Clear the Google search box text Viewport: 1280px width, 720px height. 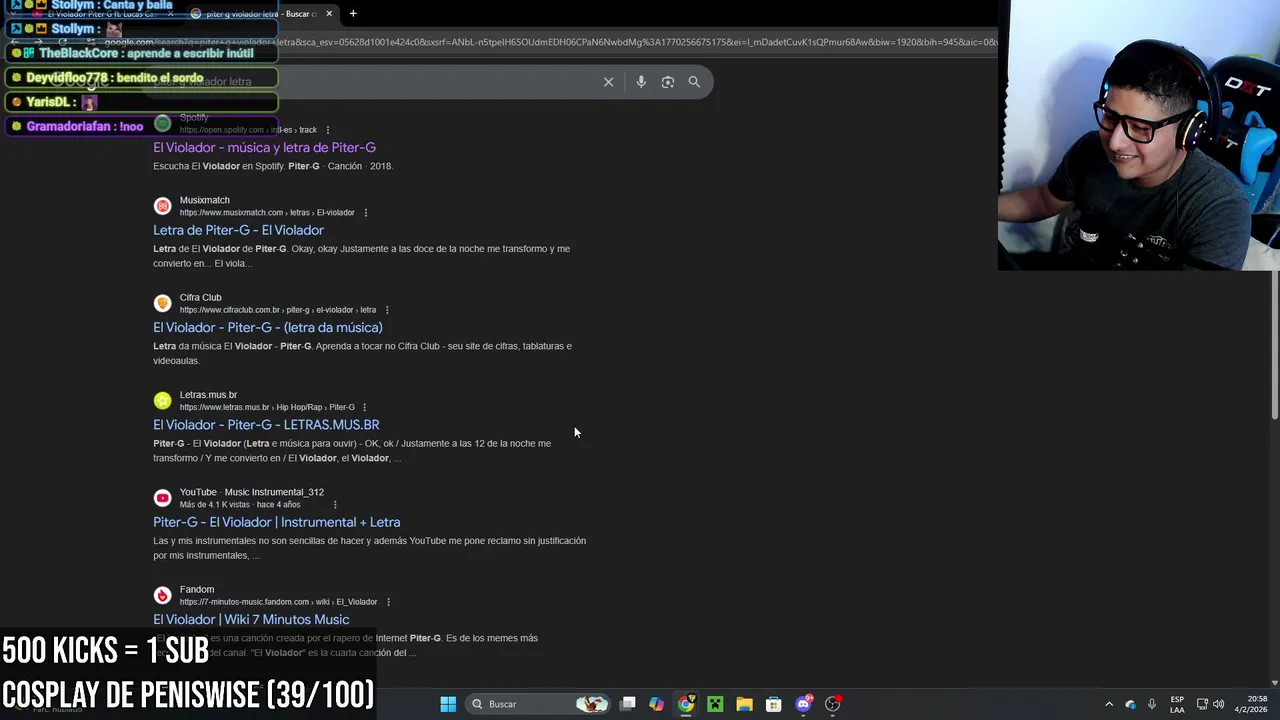pos(608,82)
